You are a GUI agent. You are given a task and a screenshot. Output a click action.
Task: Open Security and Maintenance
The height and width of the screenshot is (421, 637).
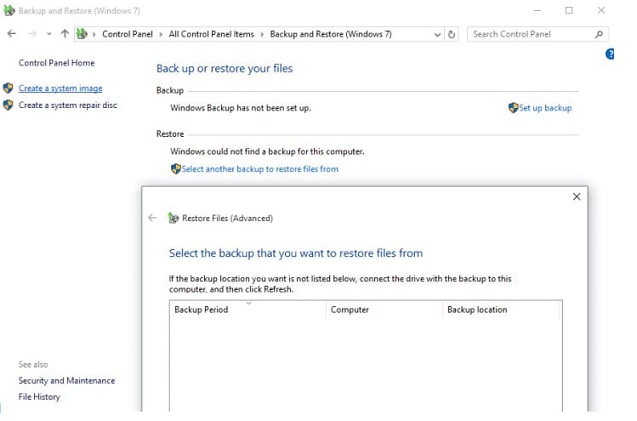[x=67, y=381]
